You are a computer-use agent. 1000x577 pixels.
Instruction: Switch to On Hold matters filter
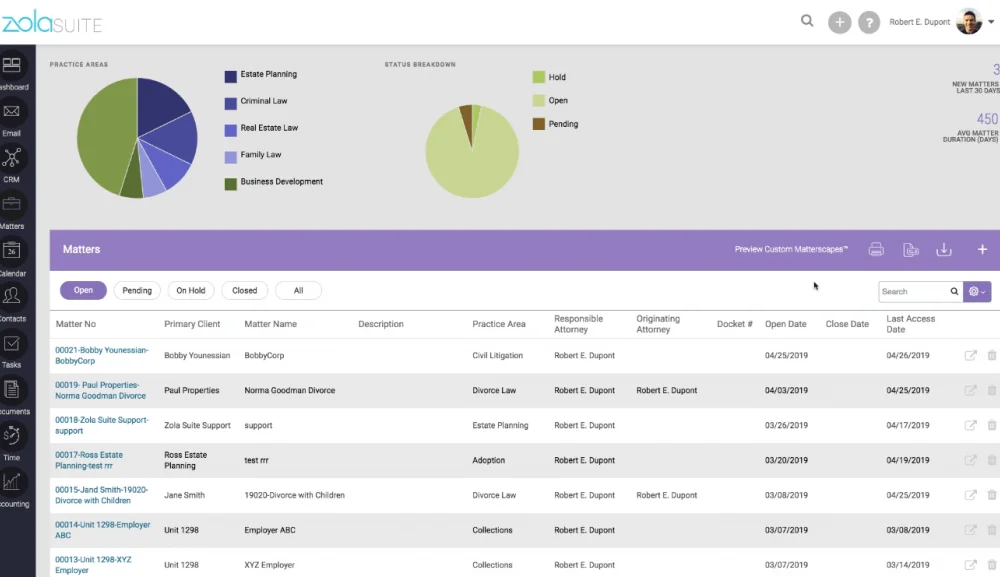(x=191, y=290)
